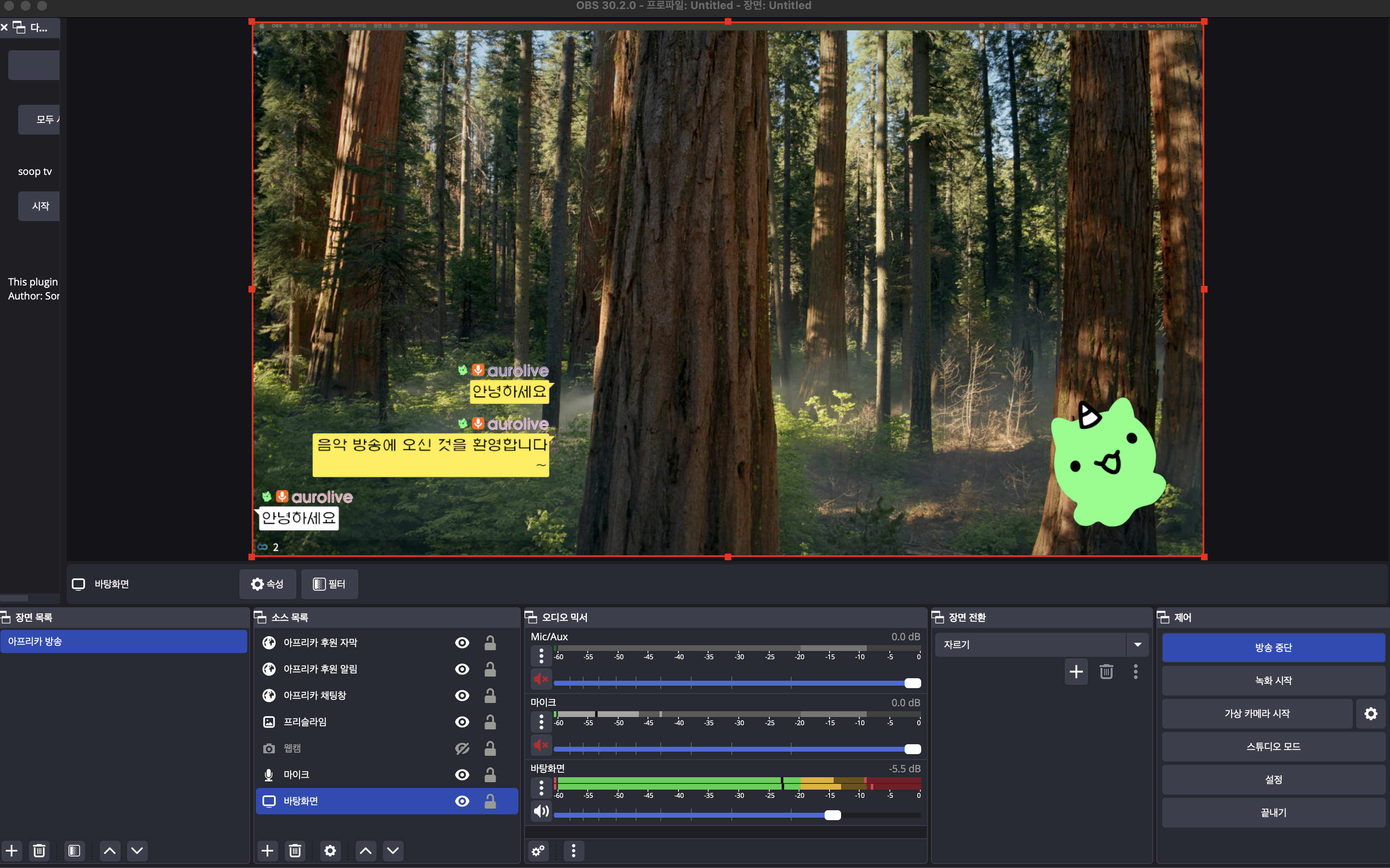Select 아프리카 후원 자막 source item
Screen dimensions: 1390x868
point(320,643)
